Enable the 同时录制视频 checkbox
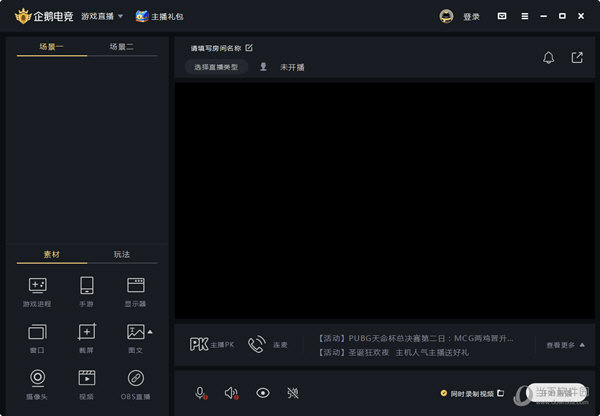Screen dimensions: 600x416 click(444, 393)
